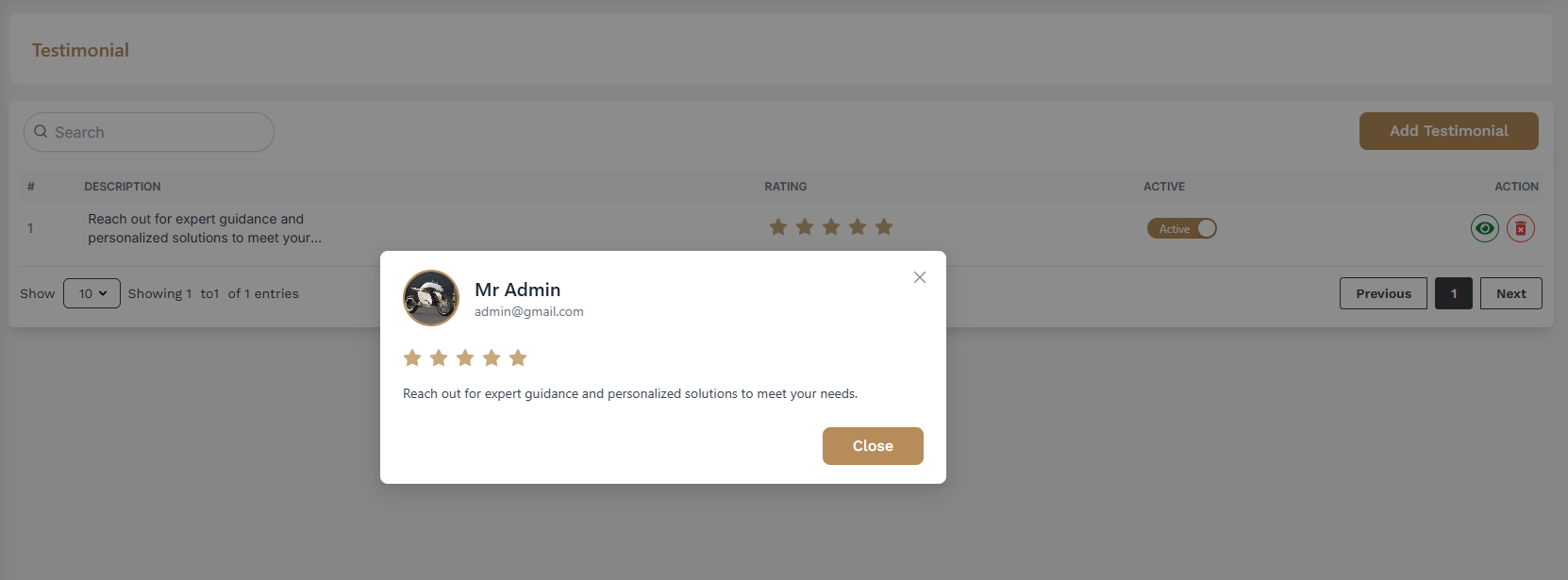1568x580 pixels.
Task: Click the first star in the table rating
Action: (778, 226)
